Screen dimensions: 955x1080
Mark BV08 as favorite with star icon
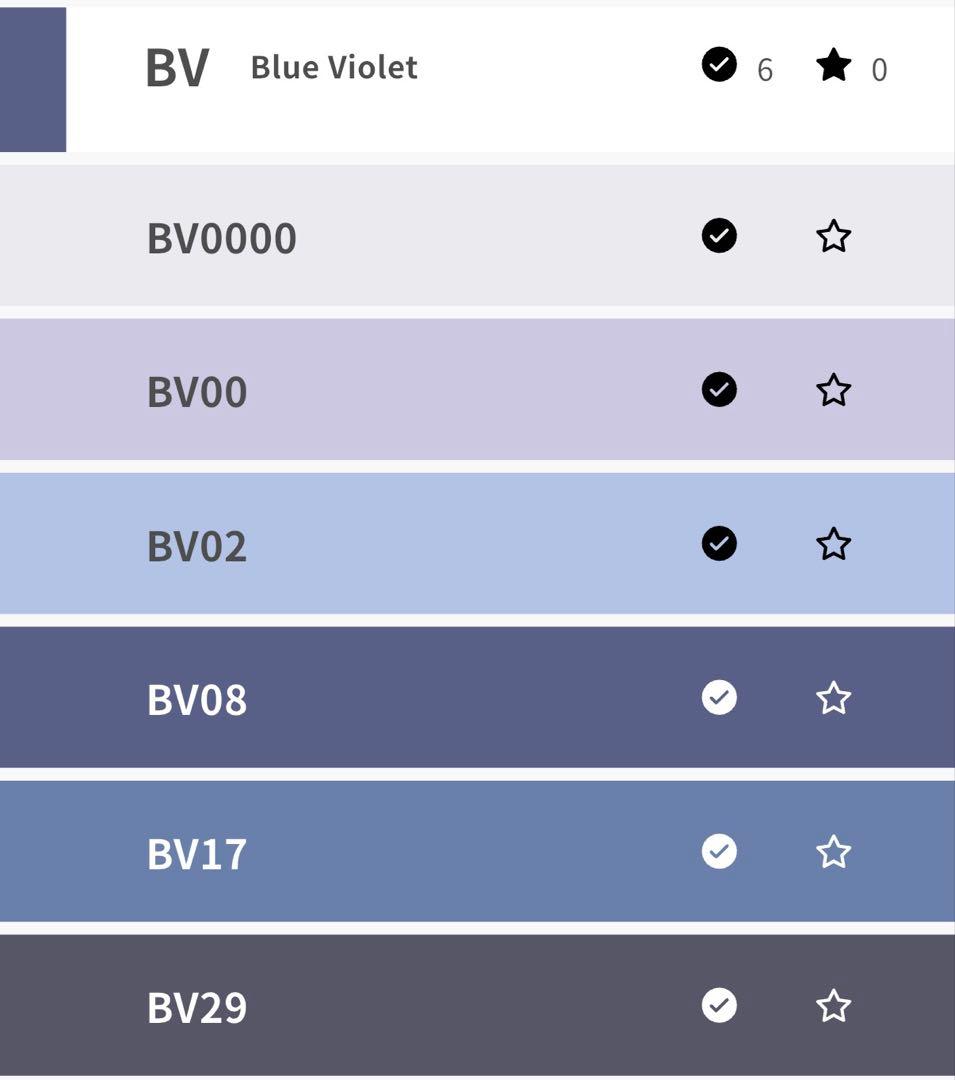click(833, 698)
